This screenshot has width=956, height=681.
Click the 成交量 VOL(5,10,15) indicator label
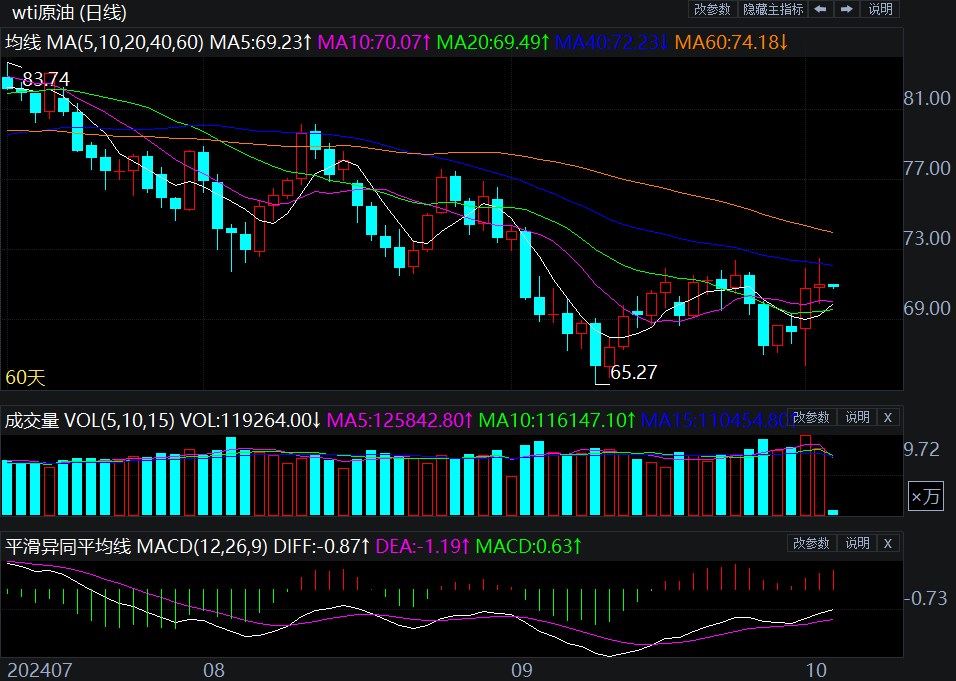pyautogui.click(x=89, y=420)
